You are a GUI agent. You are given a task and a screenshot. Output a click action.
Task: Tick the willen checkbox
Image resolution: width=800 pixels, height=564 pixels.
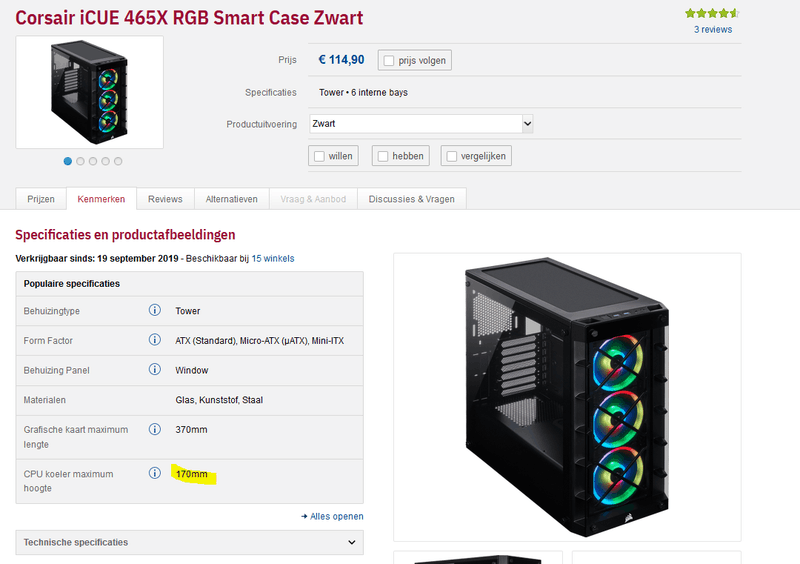click(x=319, y=156)
